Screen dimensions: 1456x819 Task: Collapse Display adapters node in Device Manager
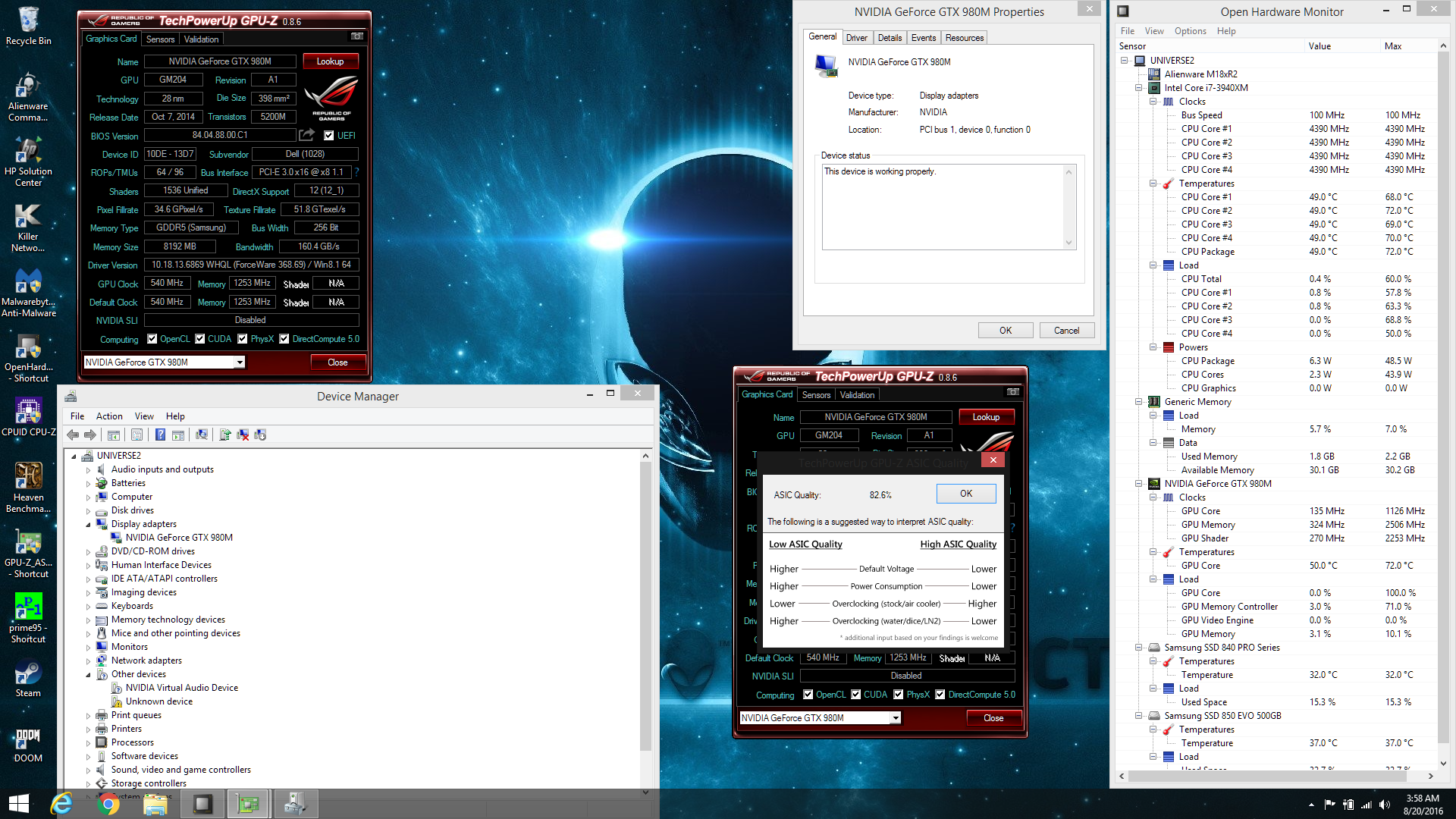[x=88, y=525]
